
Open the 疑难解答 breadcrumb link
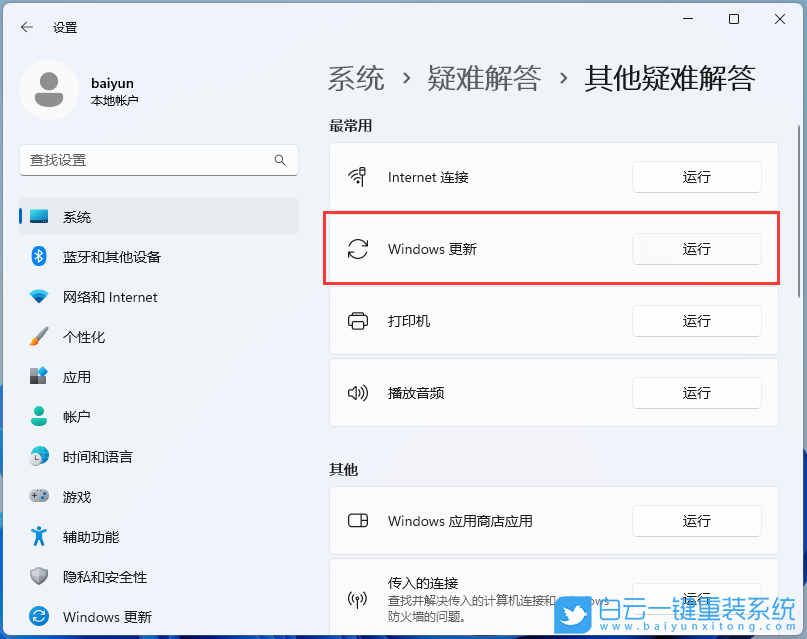(485, 77)
